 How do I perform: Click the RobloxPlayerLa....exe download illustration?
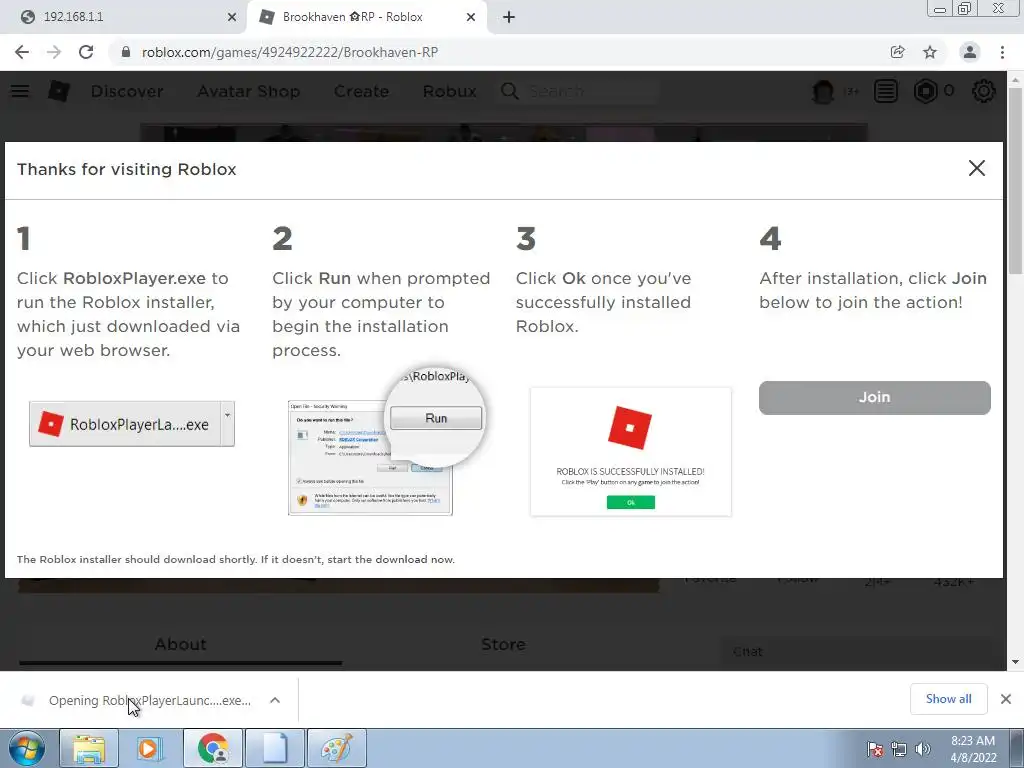[x=131, y=424]
